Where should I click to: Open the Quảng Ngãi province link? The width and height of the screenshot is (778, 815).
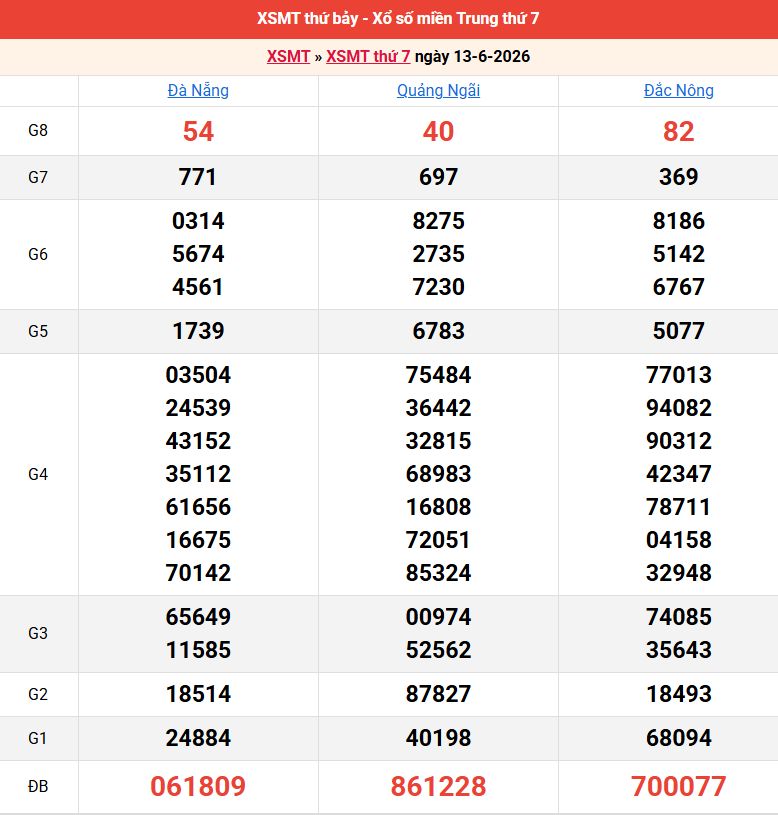(x=438, y=90)
